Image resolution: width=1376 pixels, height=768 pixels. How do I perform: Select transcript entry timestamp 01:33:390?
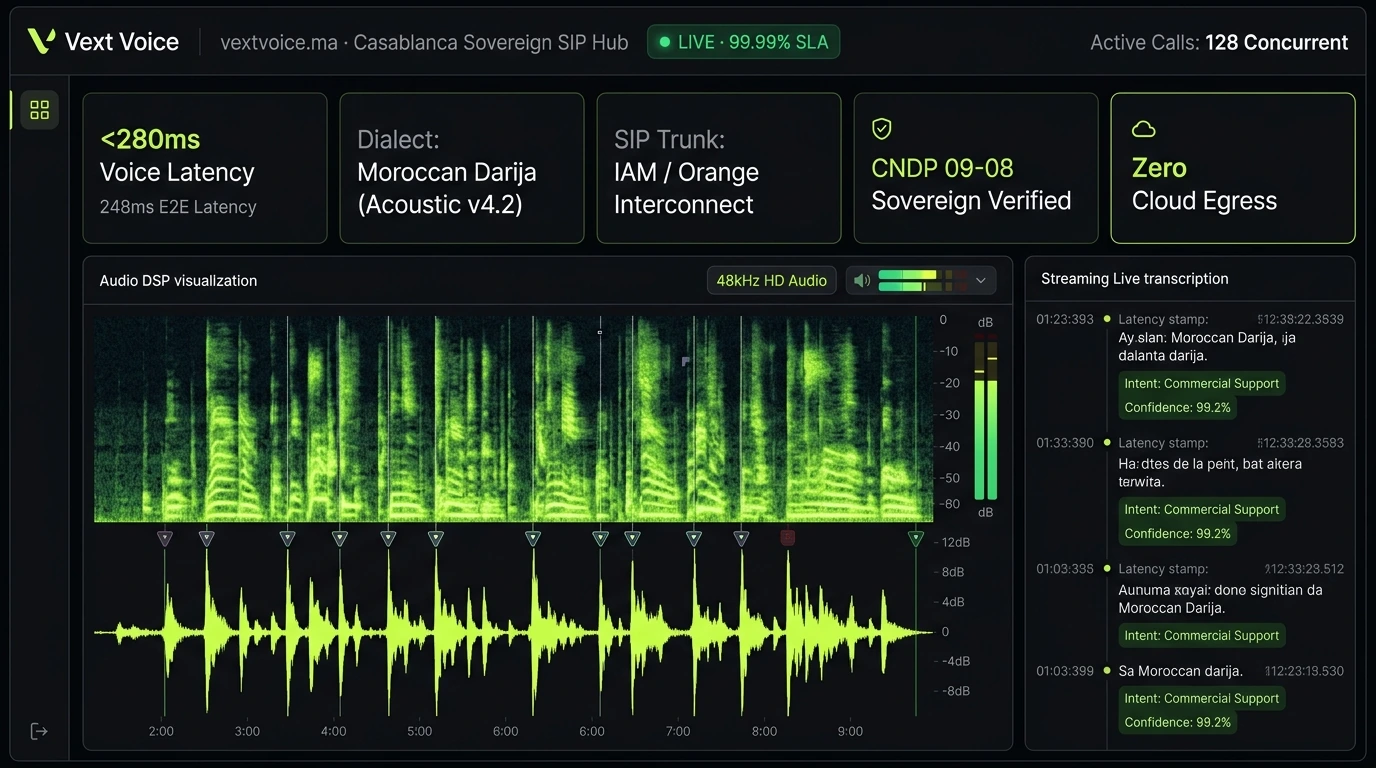click(1064, 443)
